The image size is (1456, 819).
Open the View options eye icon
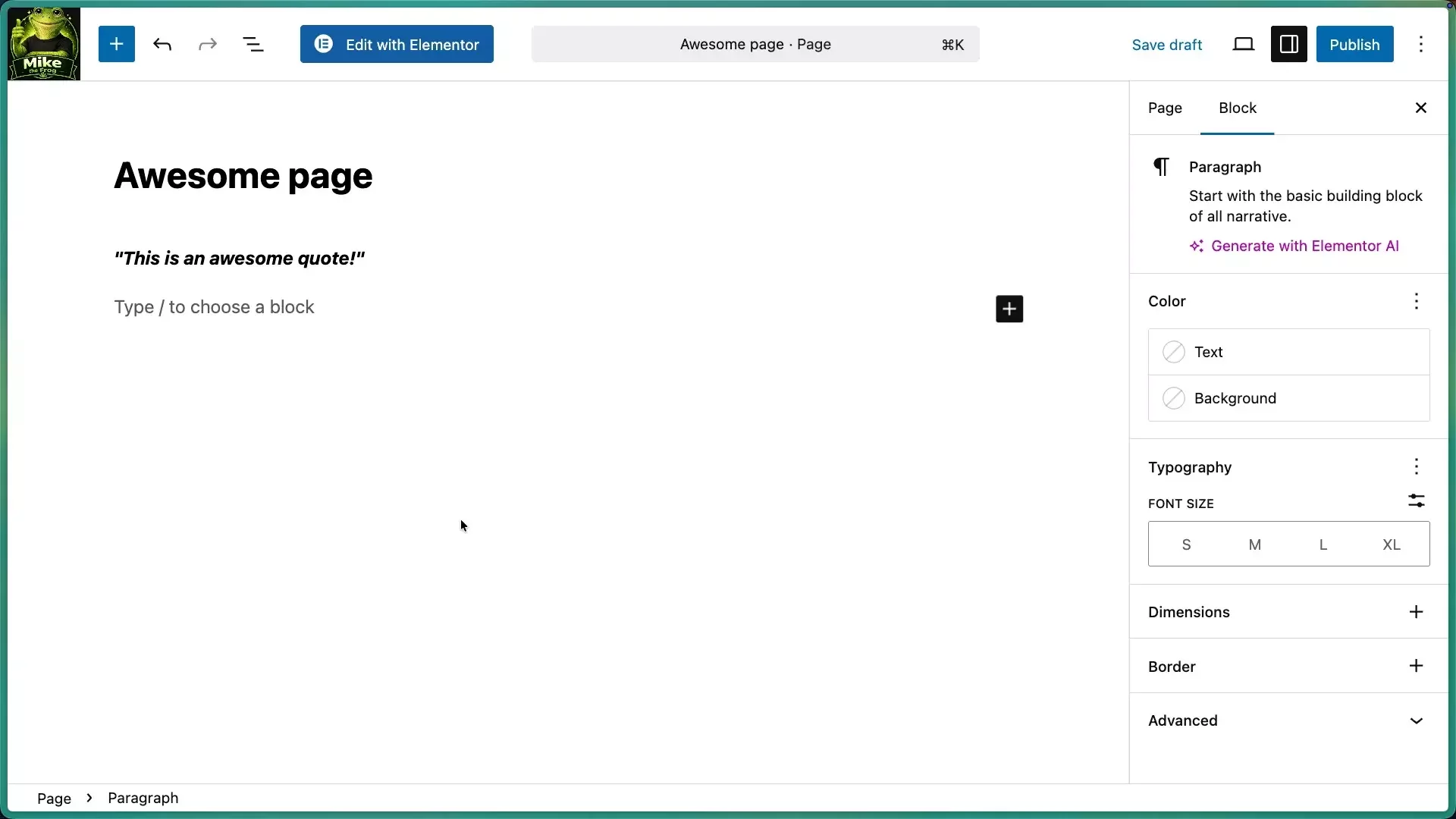(x=1244, y=44)
